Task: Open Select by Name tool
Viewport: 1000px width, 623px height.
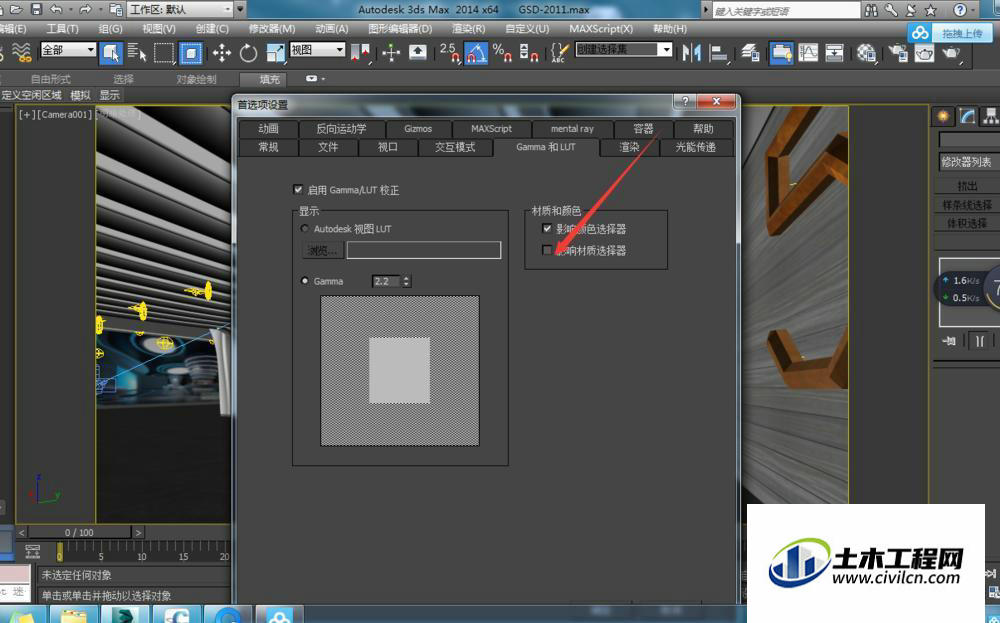Action: click(x=137, y=53)
